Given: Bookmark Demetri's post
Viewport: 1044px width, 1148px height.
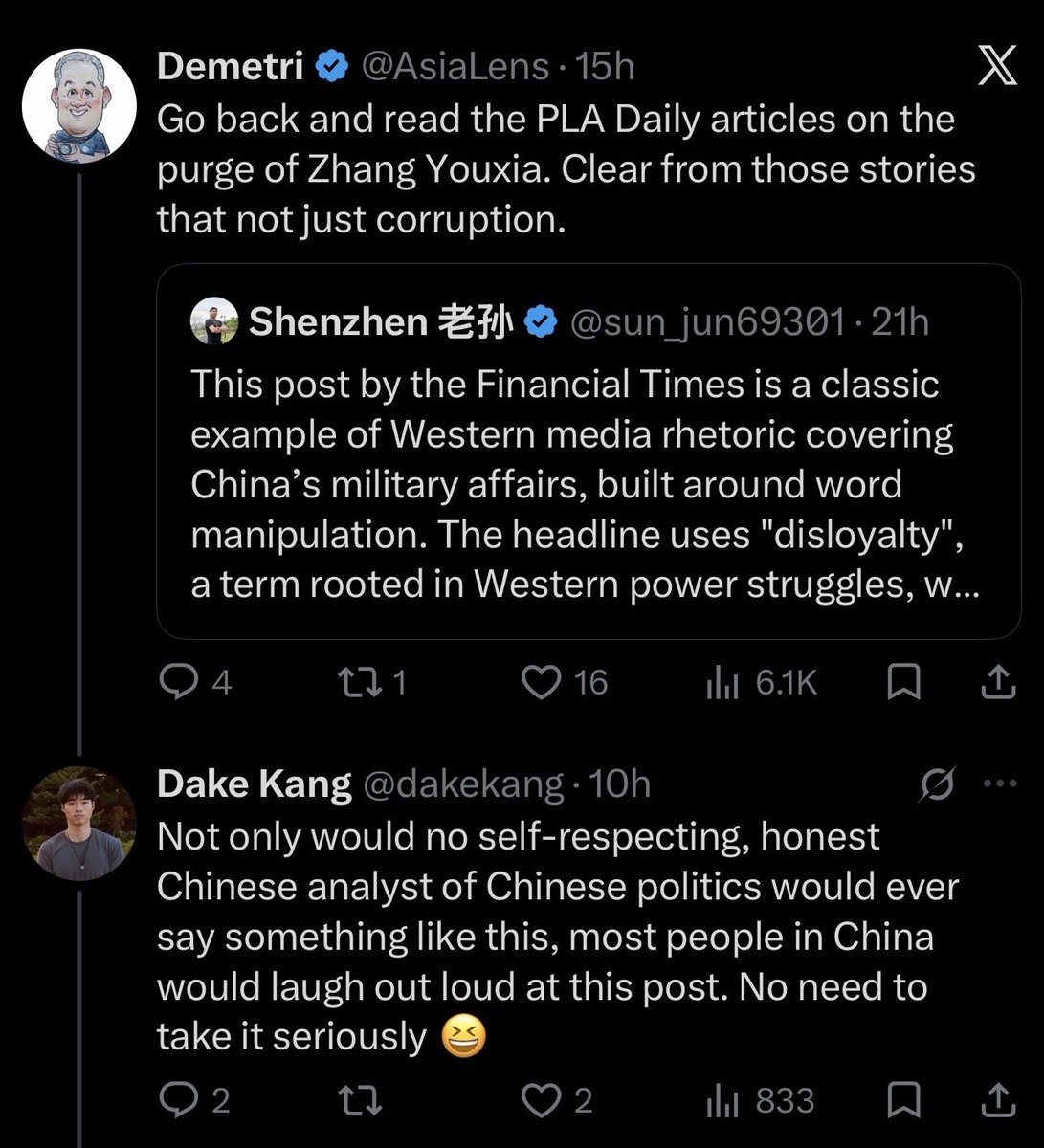Looking at the screenshot, I should point(904,682).
